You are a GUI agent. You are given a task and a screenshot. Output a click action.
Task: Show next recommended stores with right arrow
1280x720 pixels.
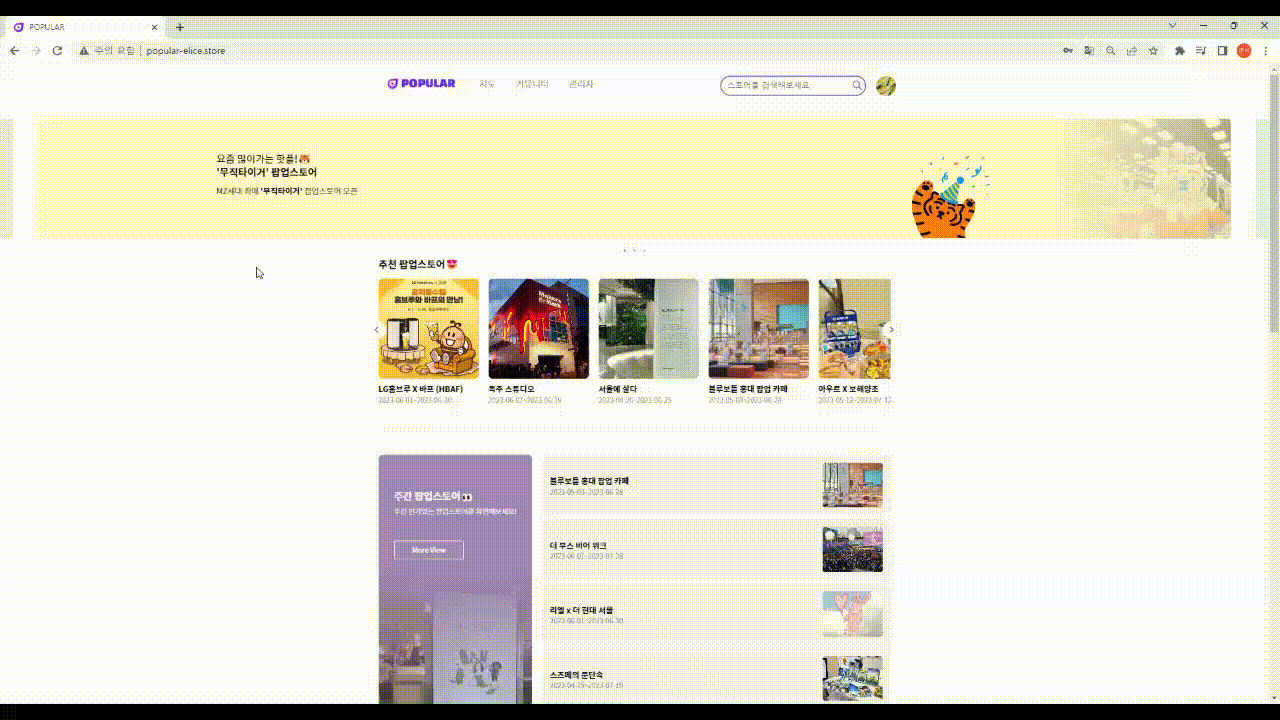click(891, 329)
